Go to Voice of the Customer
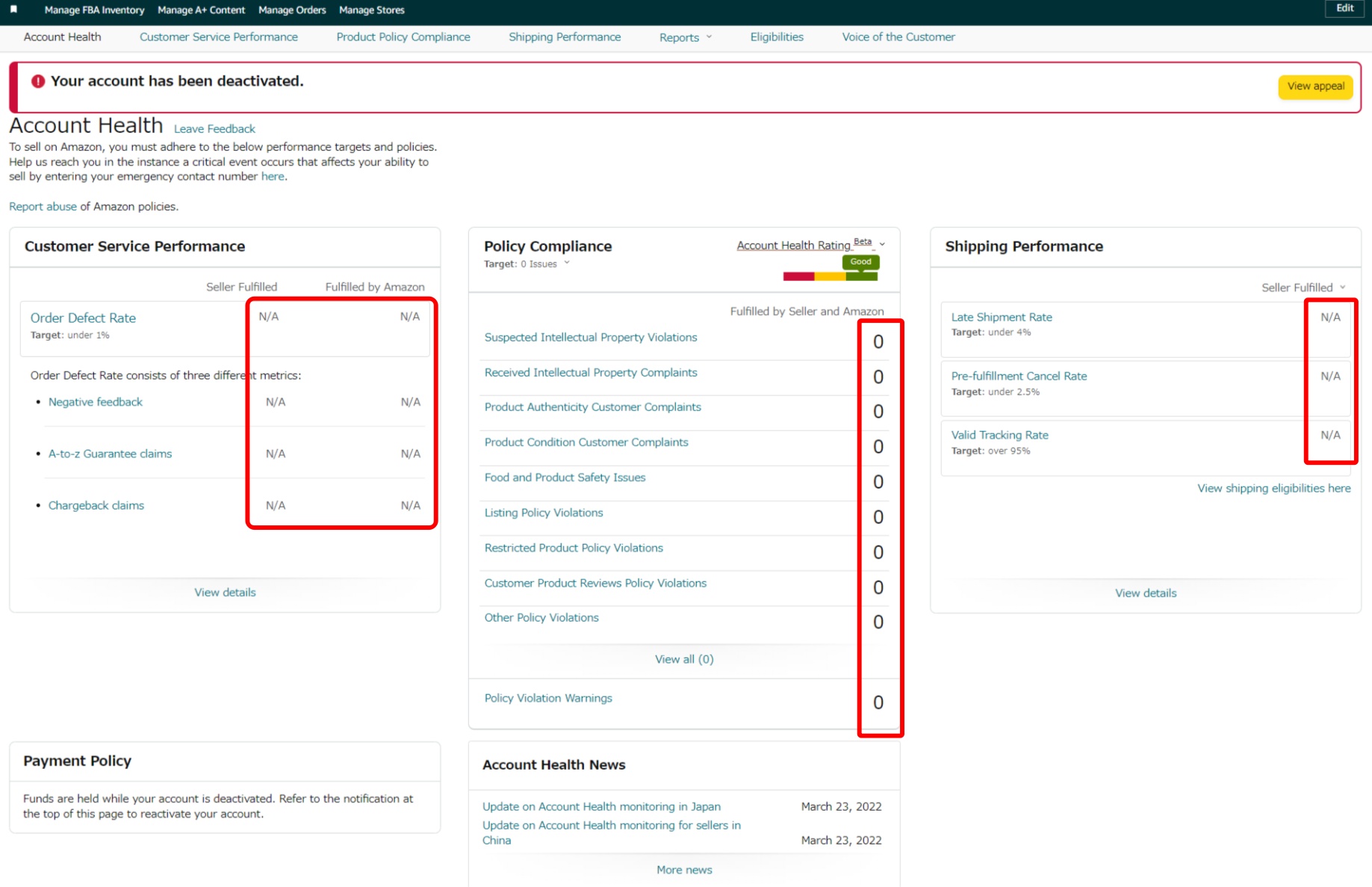The height and width of the screenshot is (887, 1372). pos(898,37)
